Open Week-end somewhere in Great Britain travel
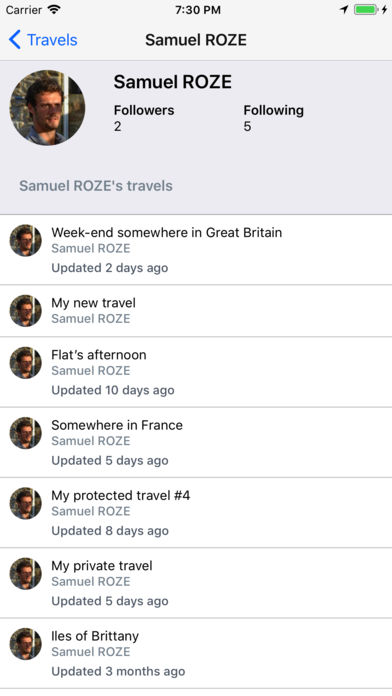 [x=196, y=250]
